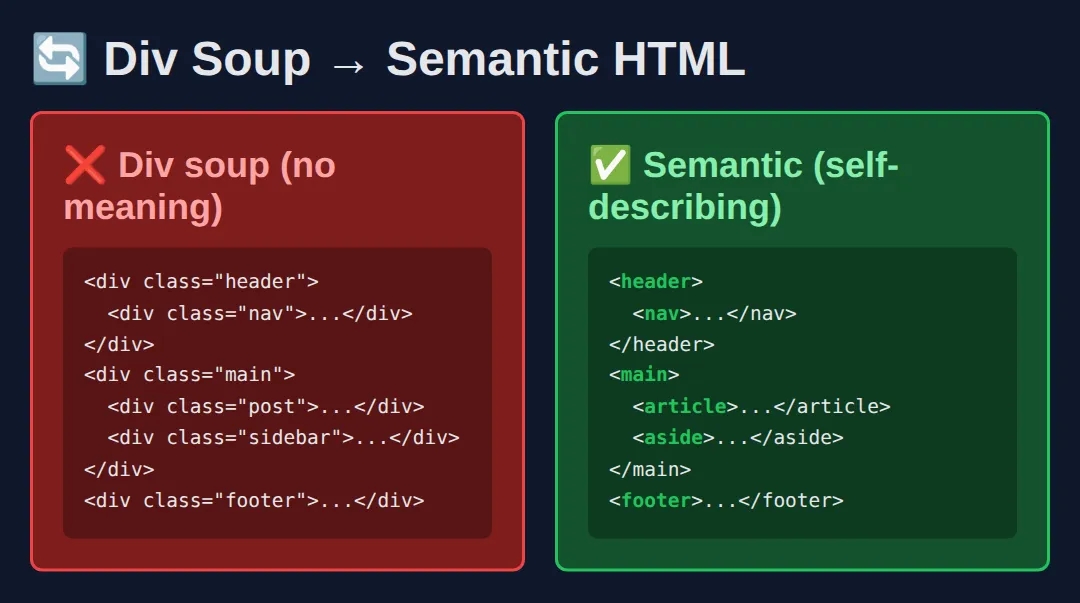1080x603 pixels.
Task: Click the '<nav>...</nav>' code line
Action: pos(714,314)
